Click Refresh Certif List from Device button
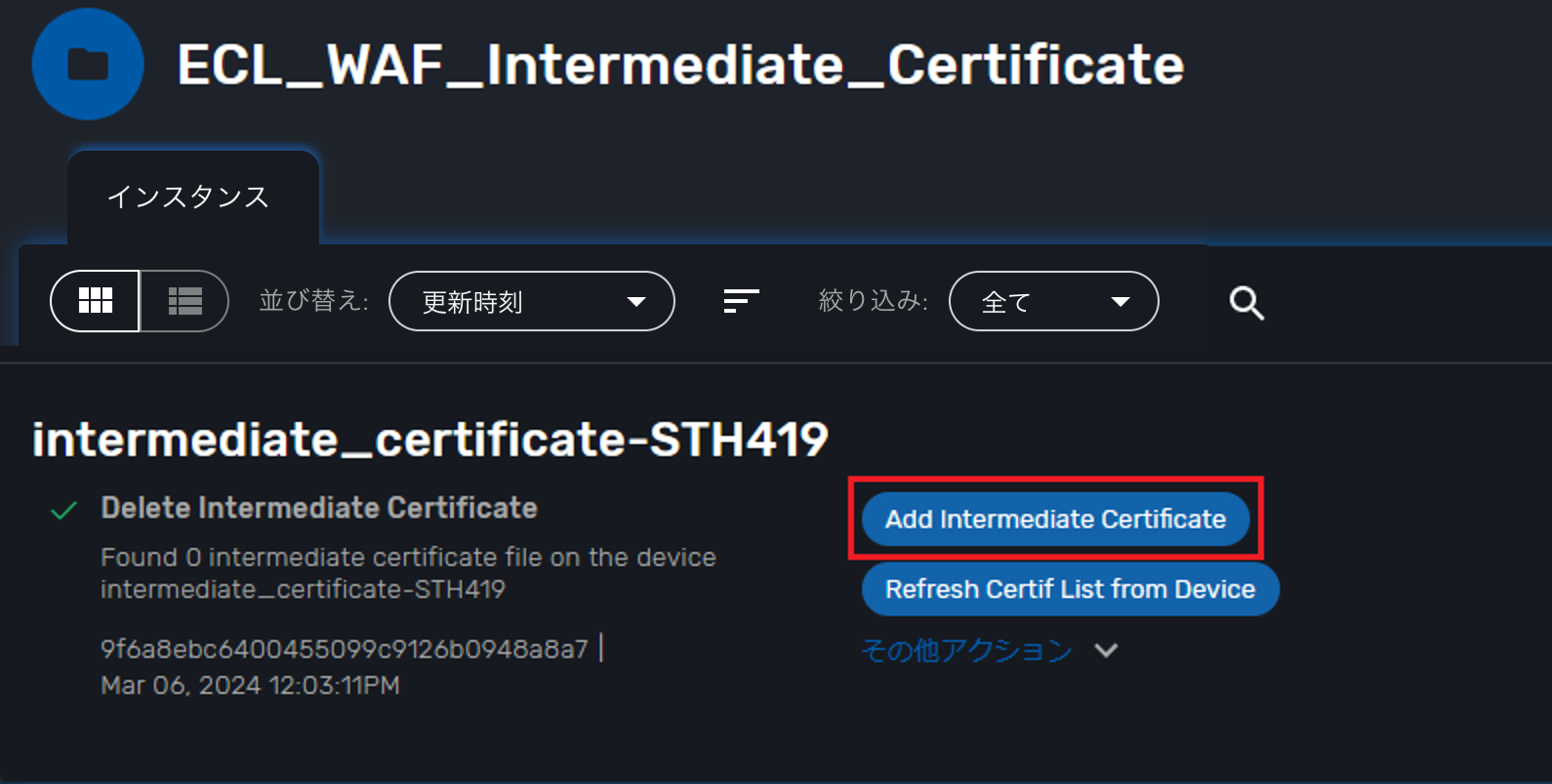This screenshot has width=1552, height=784. (x=1070, y=589)
